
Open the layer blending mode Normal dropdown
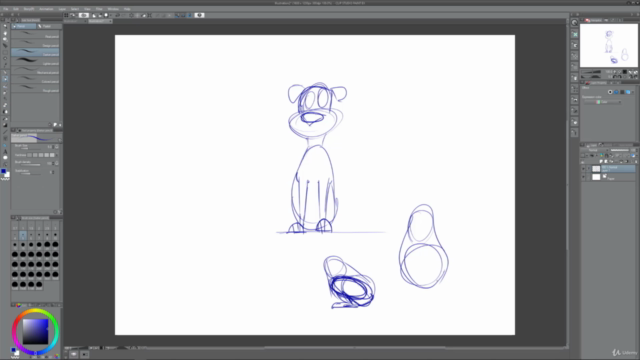tap(595, 150)
